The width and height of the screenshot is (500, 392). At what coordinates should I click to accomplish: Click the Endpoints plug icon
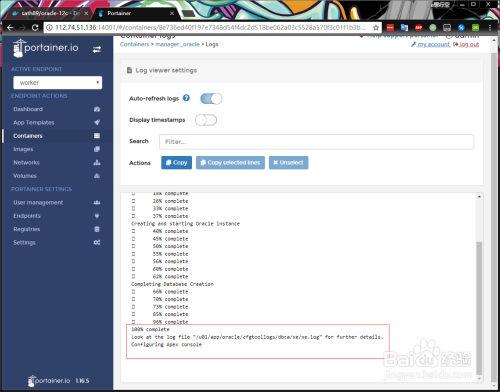pos(97,216)
